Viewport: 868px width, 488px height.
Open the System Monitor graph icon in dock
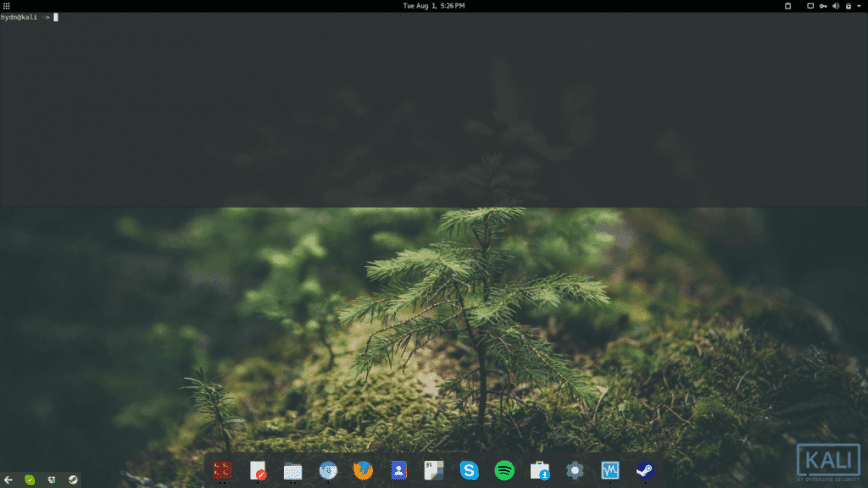(x=610, y=470)
